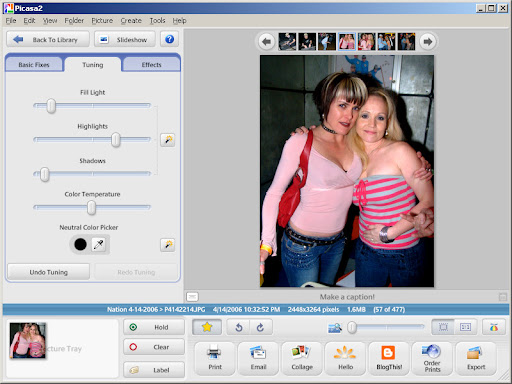Open the View menu
Viewport: 512px width, 384px height.
tap(50, 21)
